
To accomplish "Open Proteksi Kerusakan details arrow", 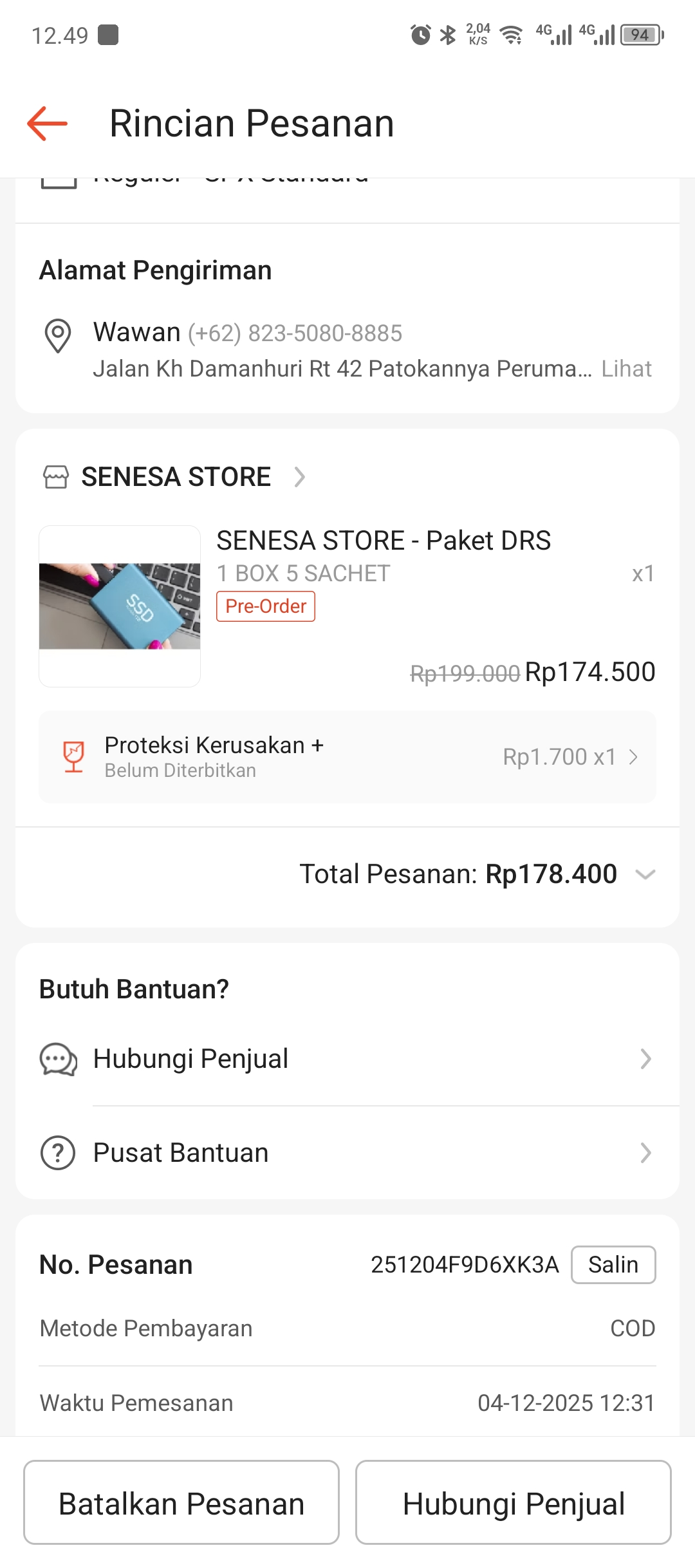I will point(633,757).
